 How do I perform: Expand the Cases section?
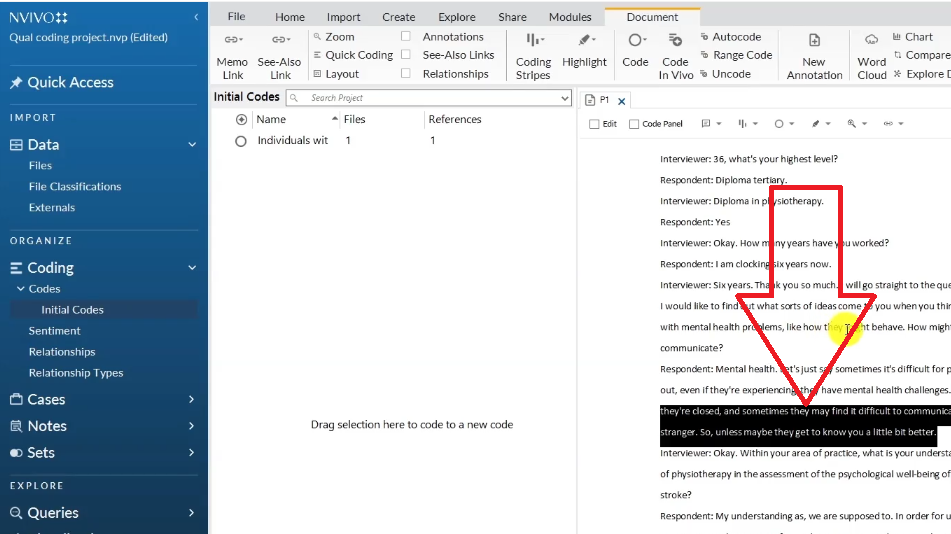tap(192, 400)
